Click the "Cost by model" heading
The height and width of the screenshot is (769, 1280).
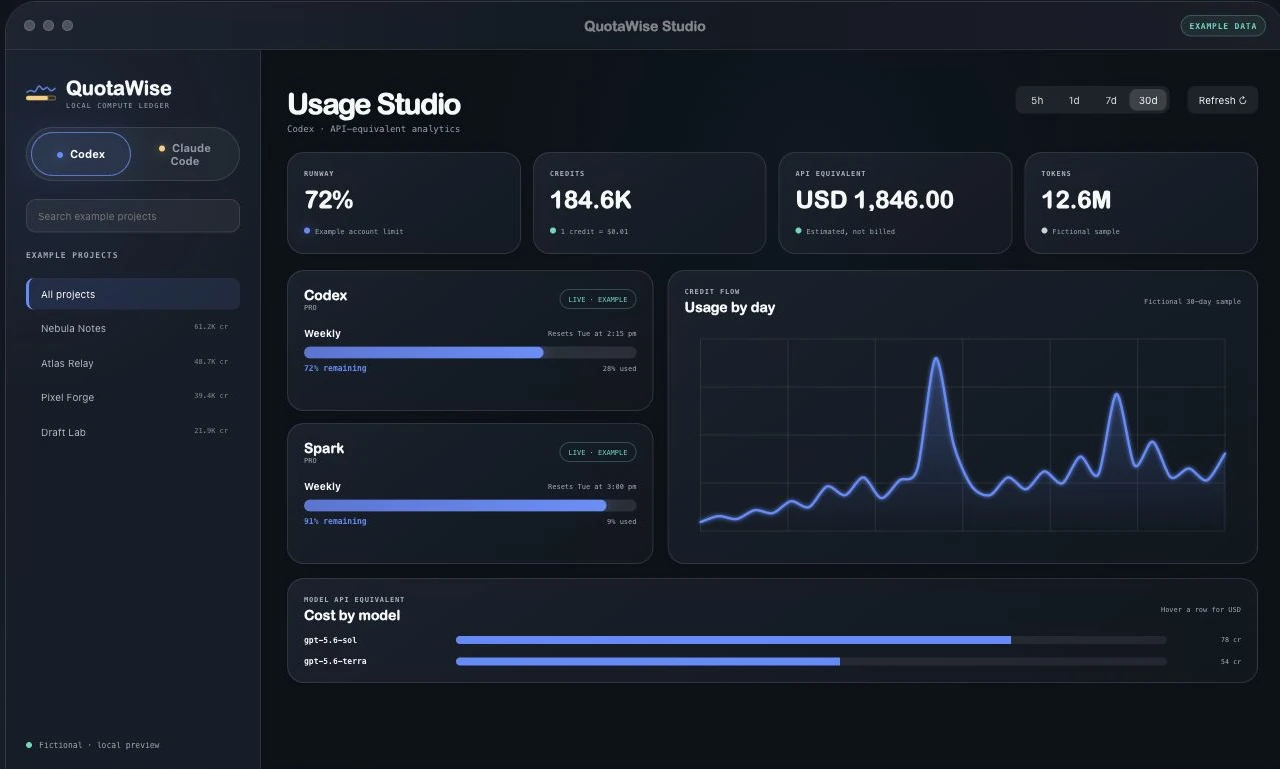point(352,616)
